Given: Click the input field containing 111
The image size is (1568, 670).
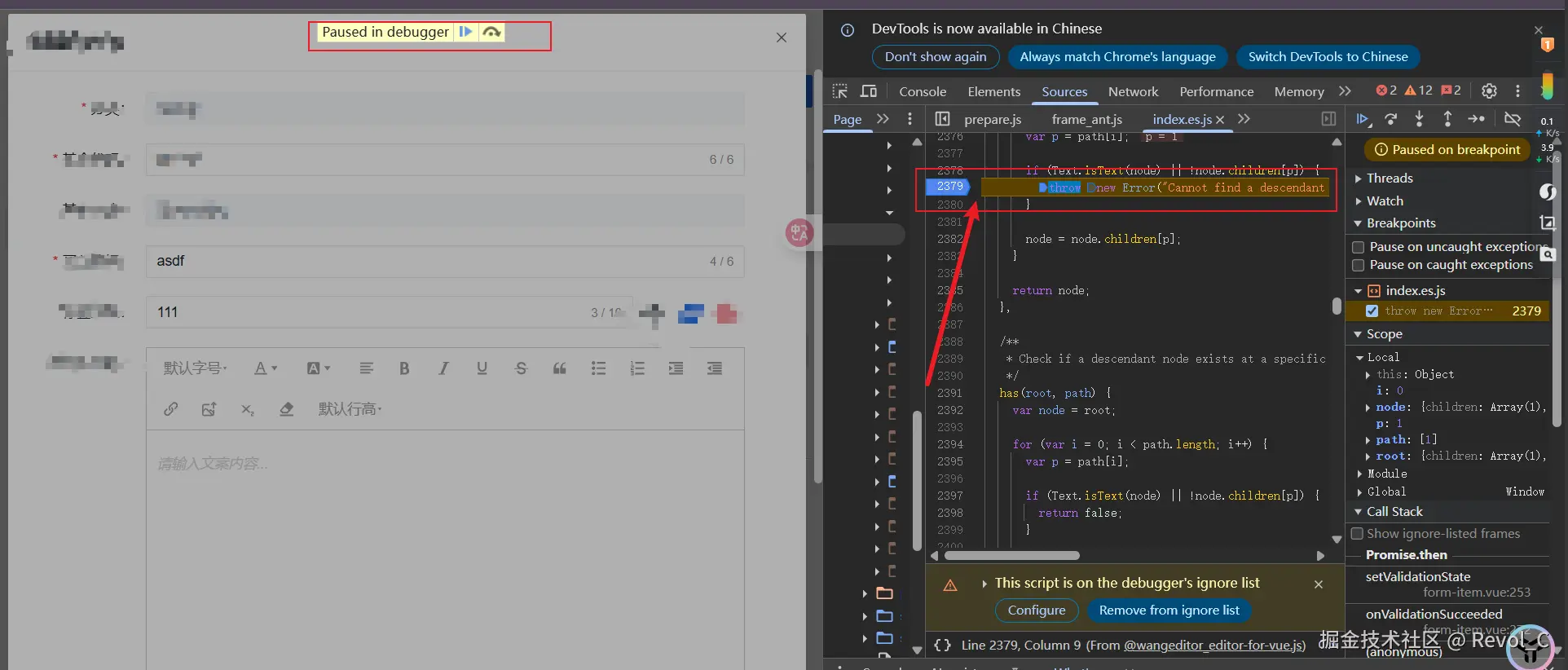Looking at the screenshot, I should click(389, 312).
